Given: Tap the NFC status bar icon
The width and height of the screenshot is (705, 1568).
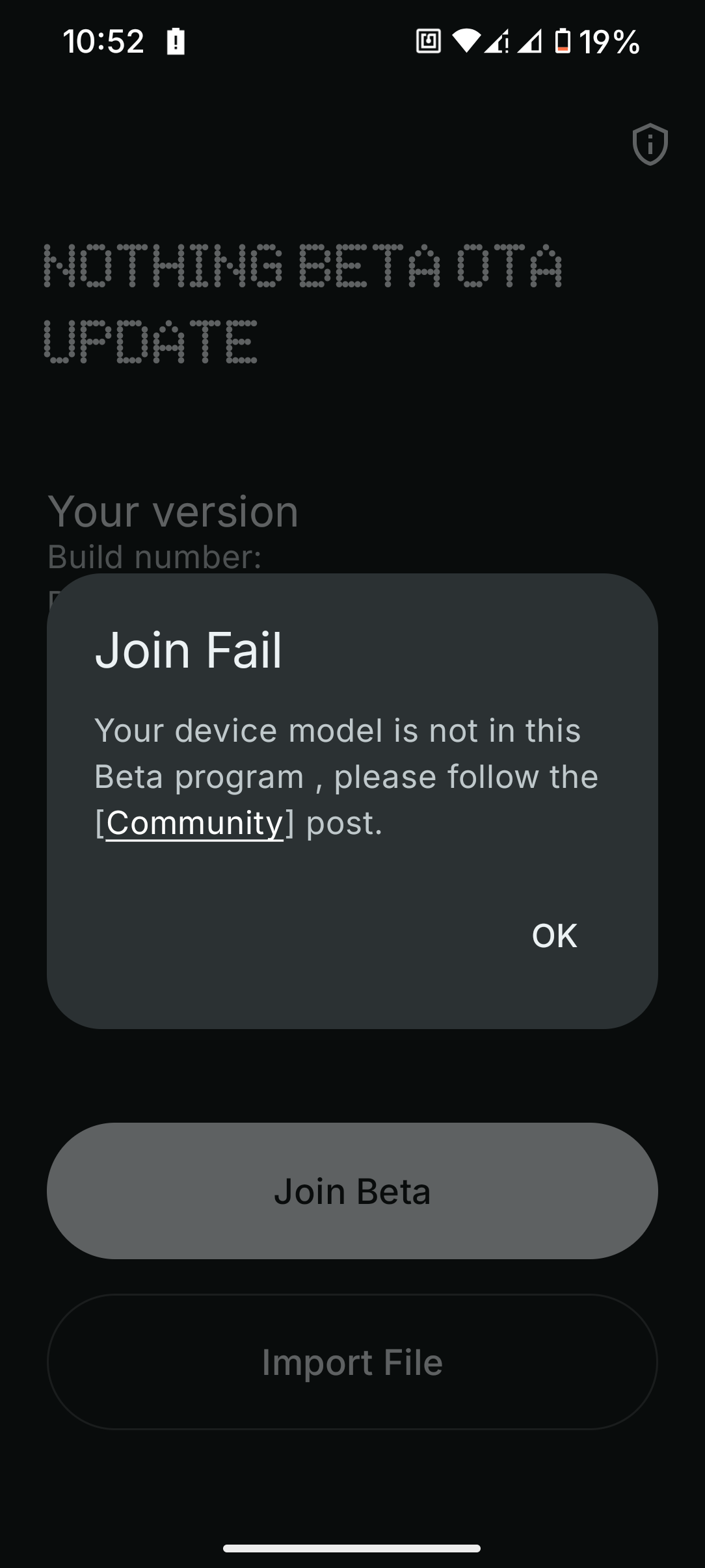Looking at the screenshot, I should tap(428, 42).
